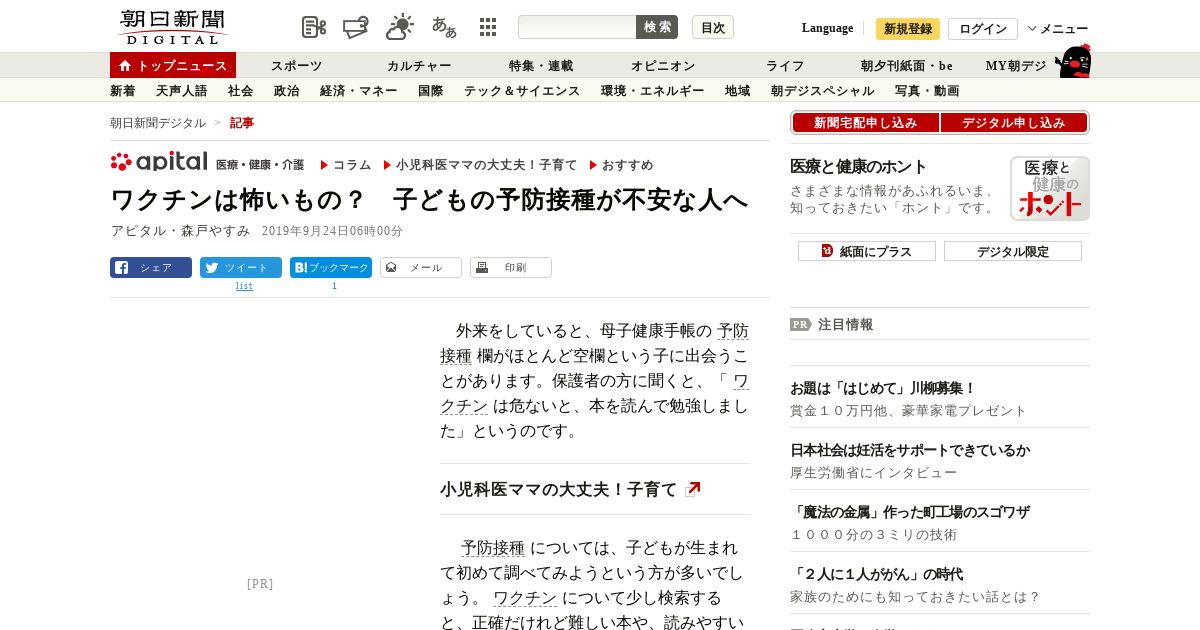1200x630 pixels.
Task: Open the スポーツ tab
Action: [297, 66]
